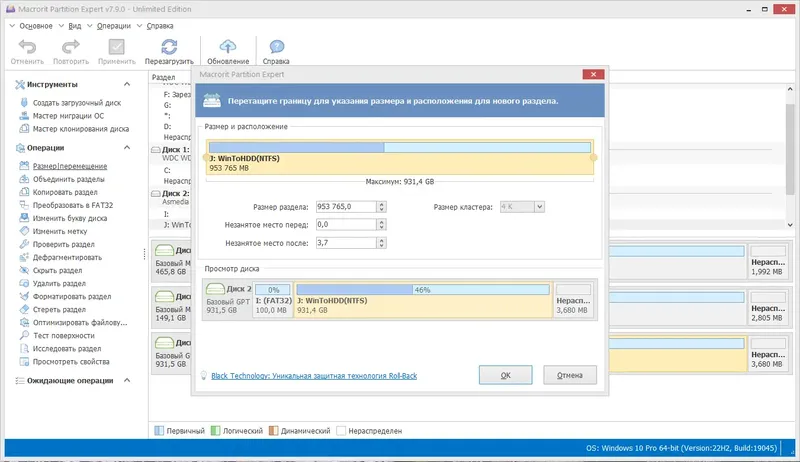Select the 2,805 MB unallocated block
Viewport: 800px width, 462px height.
pyautogui.click(x=767, y=307)
